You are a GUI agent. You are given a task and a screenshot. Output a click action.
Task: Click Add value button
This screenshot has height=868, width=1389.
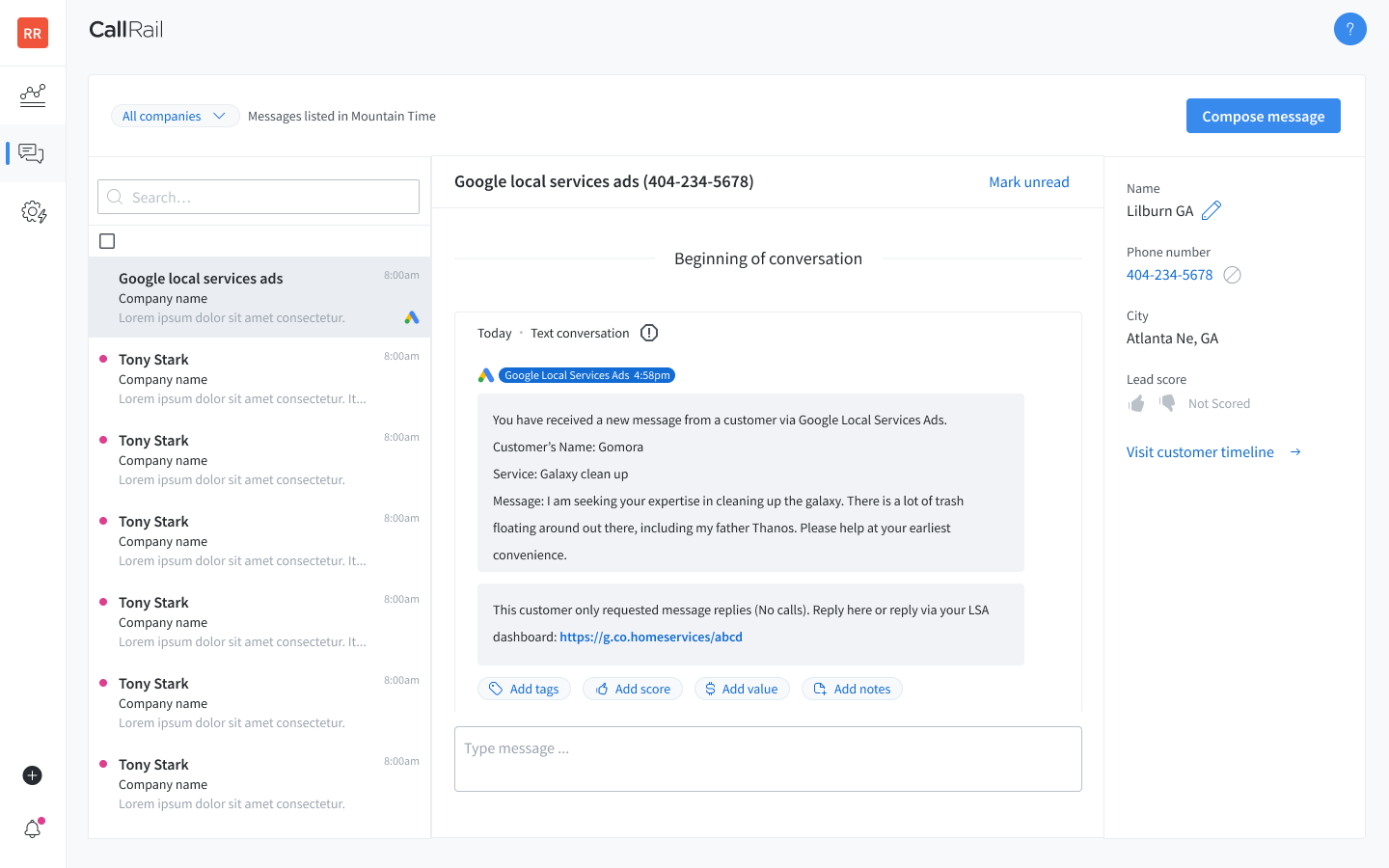pos(742,689)
